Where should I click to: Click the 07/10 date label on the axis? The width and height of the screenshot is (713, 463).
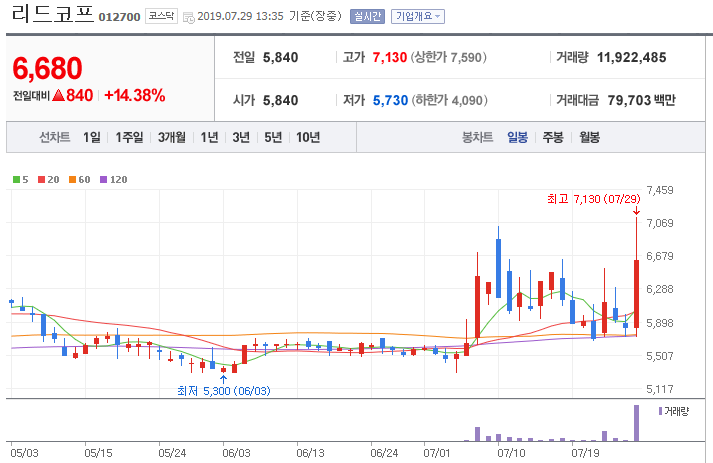point(511,453)
